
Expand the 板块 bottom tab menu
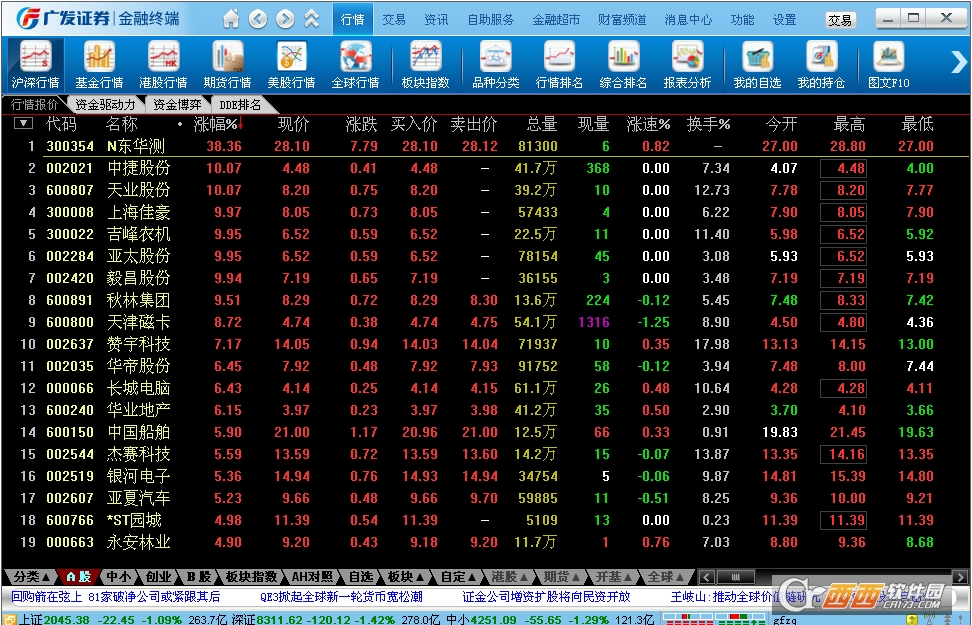(x=405, y=577)
